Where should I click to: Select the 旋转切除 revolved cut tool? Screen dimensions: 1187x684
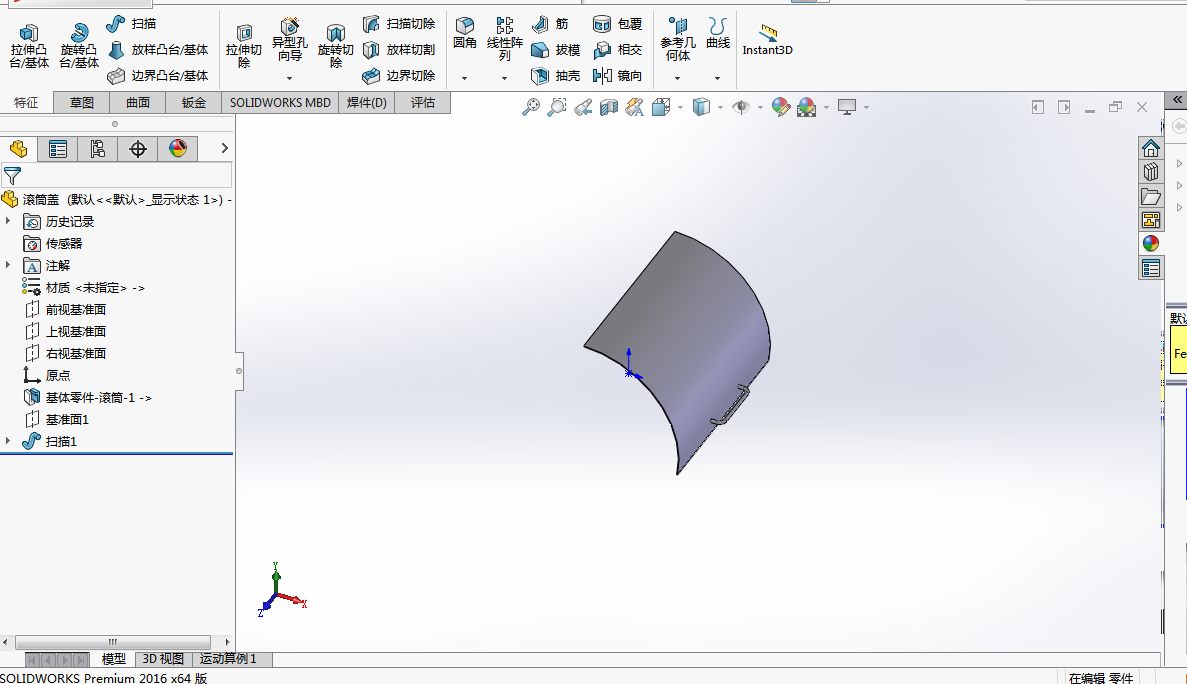point(335,46)
